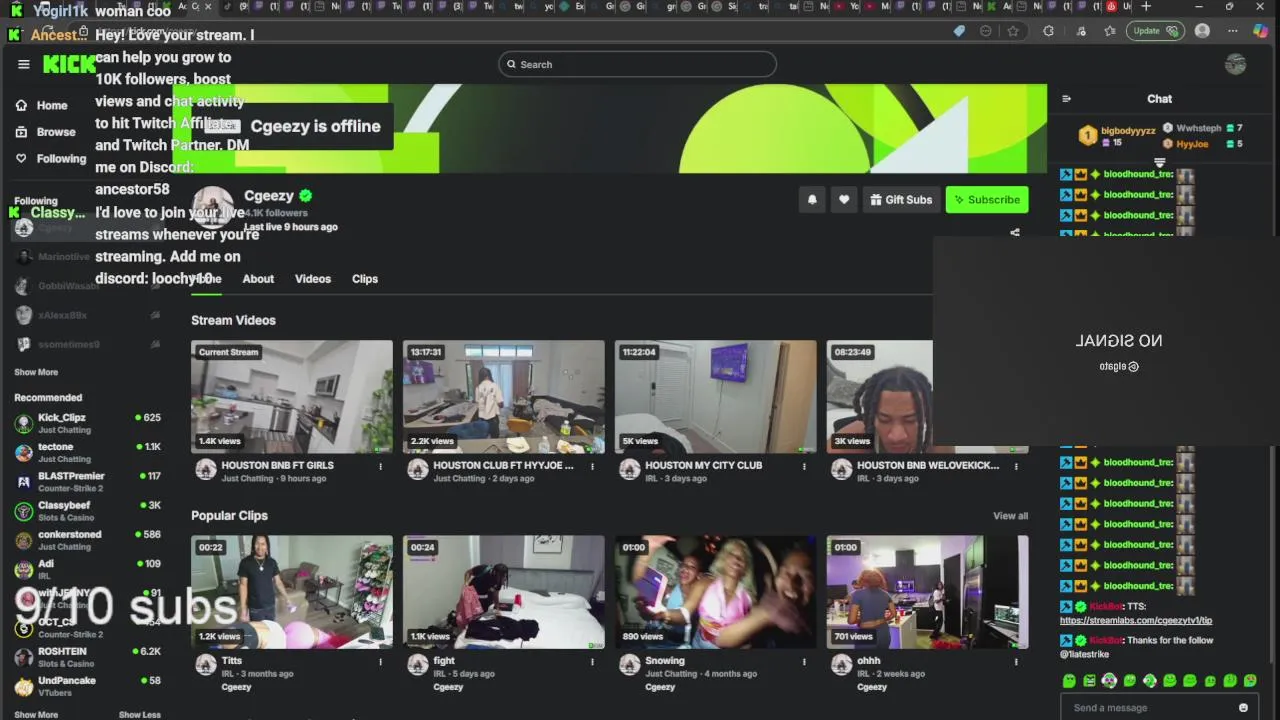Follow Cgeezy with the heart button
1280x720 pixels.
844,199
